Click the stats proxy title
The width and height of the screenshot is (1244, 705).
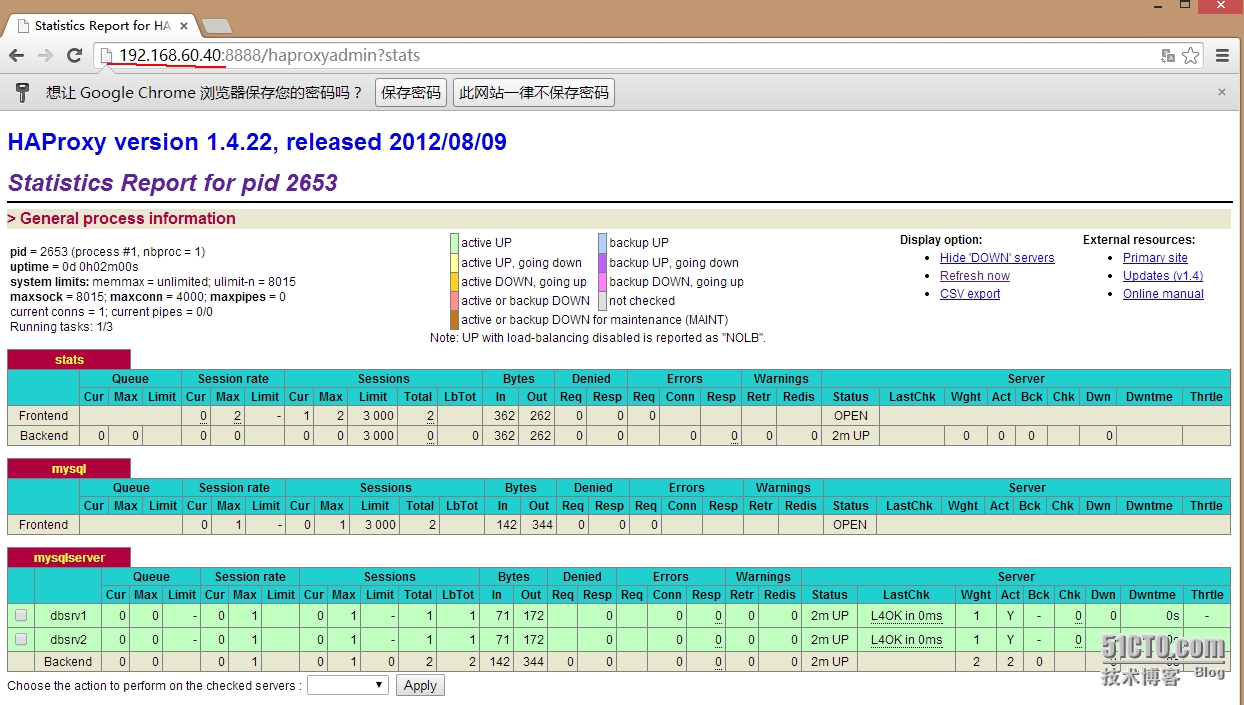(x=69, y=360)
